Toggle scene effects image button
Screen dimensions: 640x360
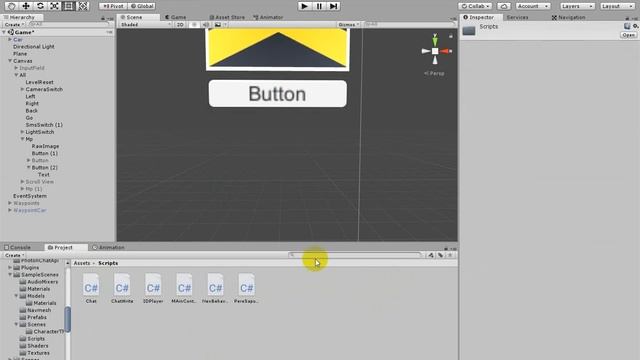pos(218,24)
